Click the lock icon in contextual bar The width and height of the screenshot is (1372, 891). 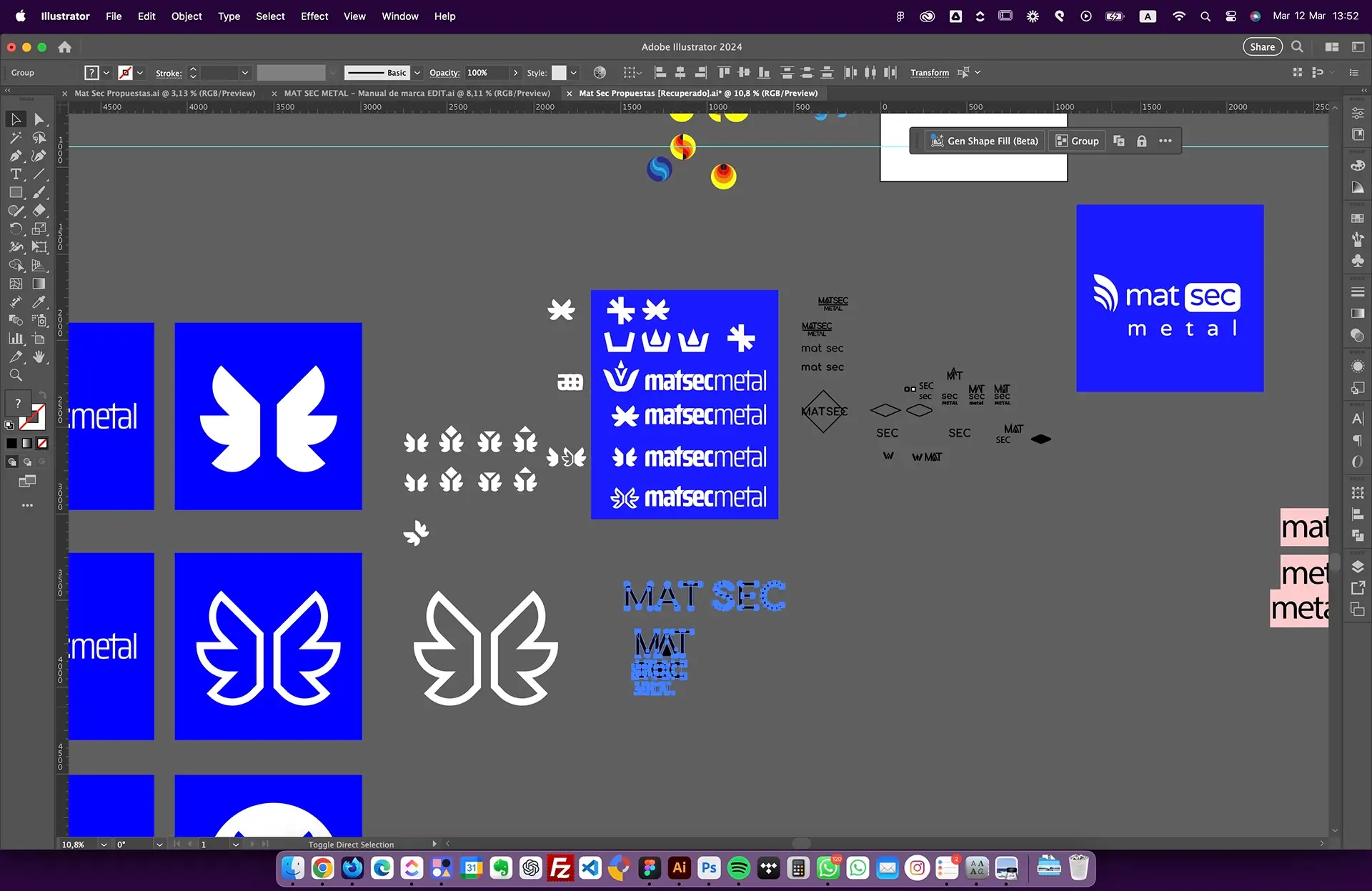tap(1142, 141)
